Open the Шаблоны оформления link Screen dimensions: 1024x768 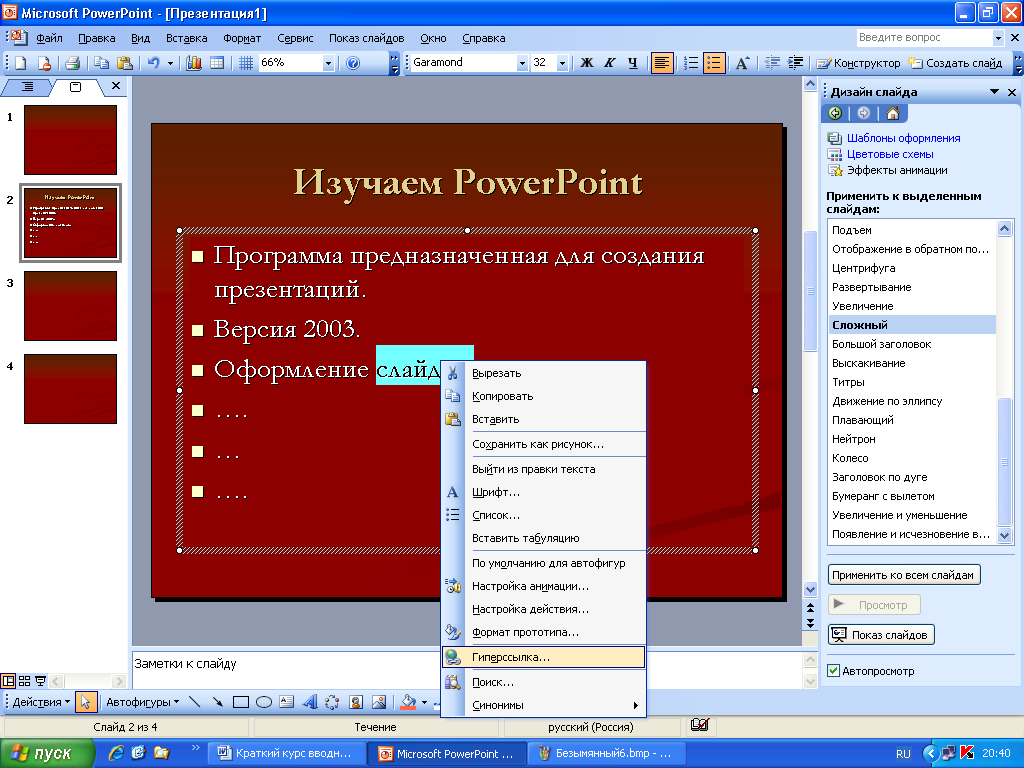(x=903, y=138)
